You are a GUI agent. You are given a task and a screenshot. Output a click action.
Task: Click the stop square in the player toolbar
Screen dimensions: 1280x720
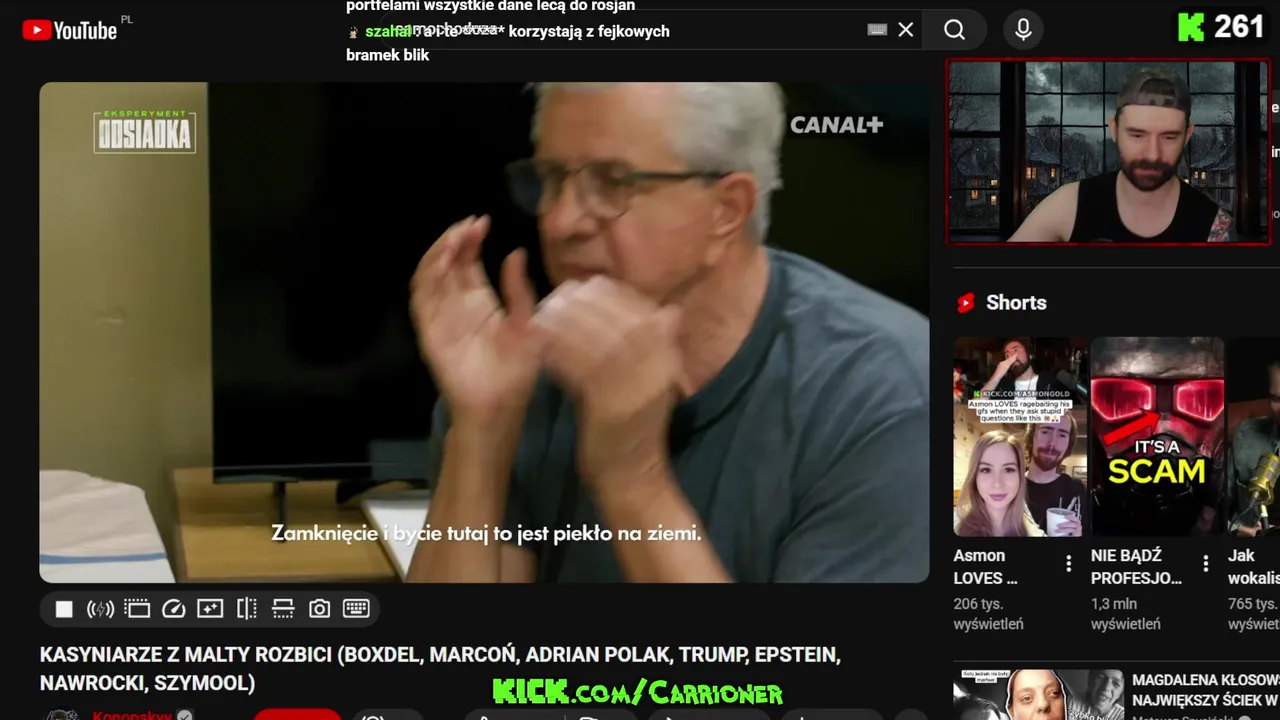point(64,609)
